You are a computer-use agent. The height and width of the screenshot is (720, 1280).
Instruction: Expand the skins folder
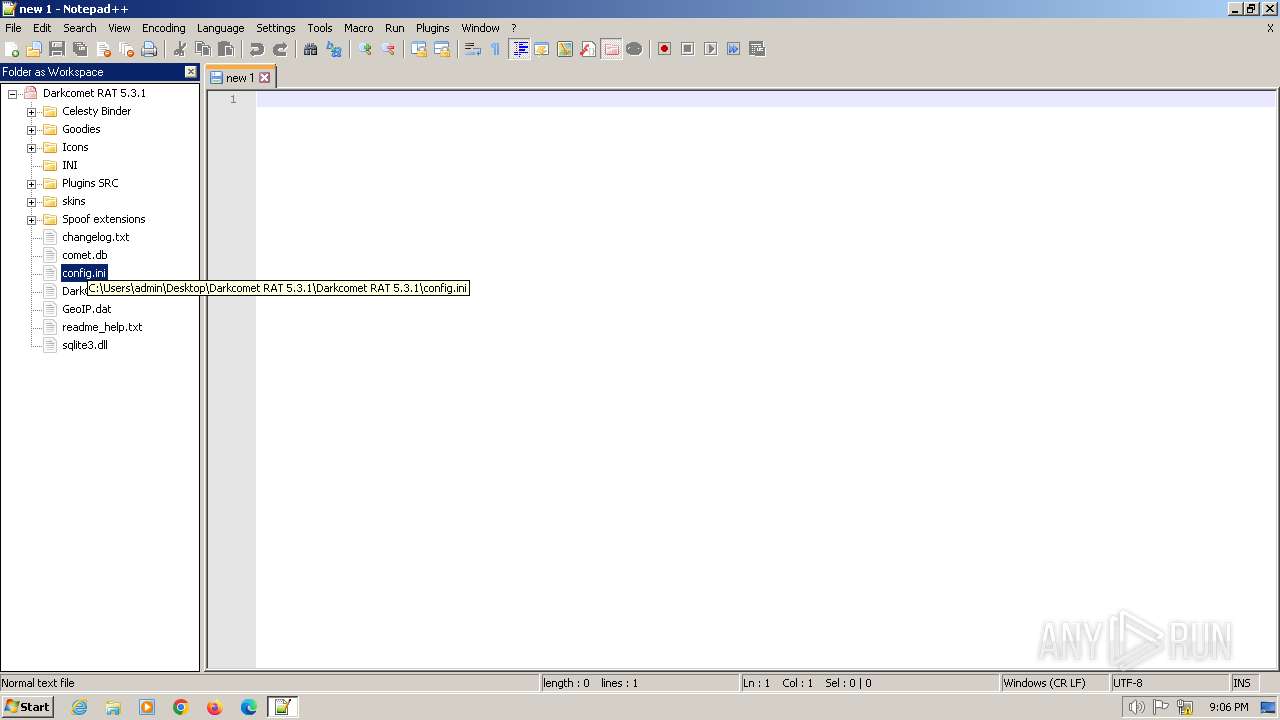(x=31, y=201)
